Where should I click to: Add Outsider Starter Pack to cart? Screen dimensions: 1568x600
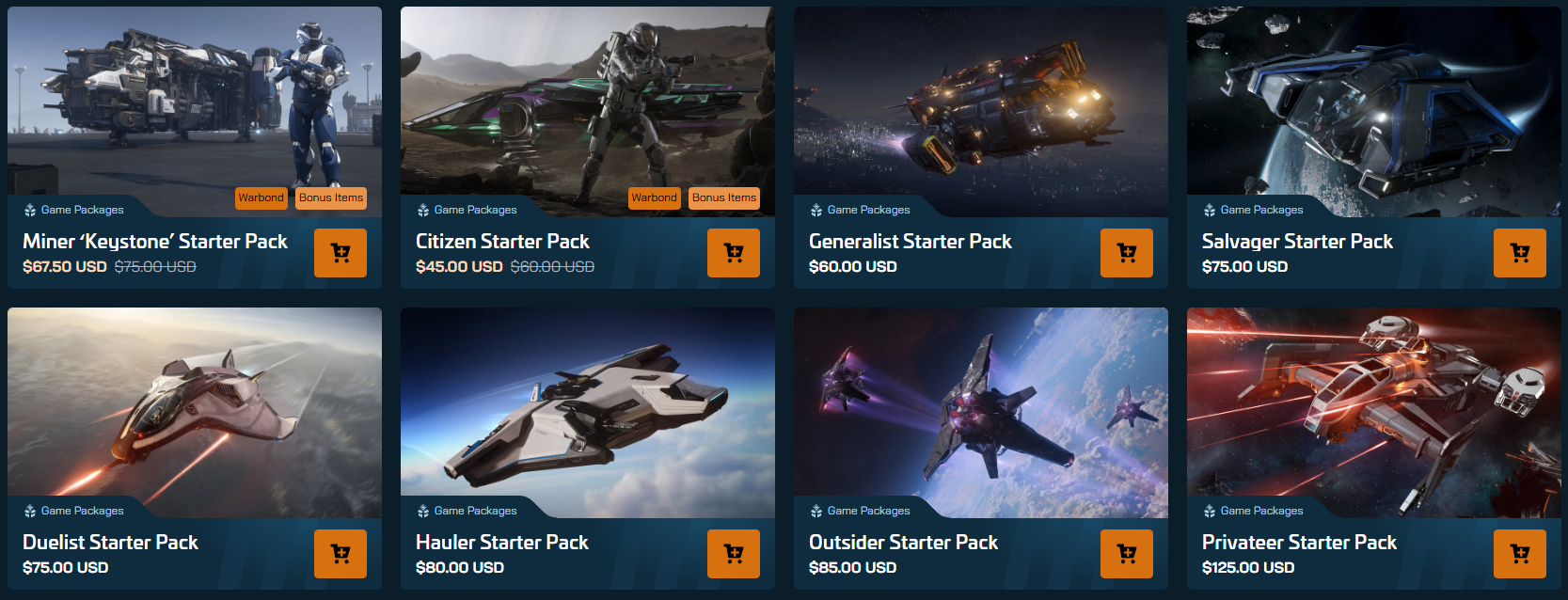tap(1127, 554)
